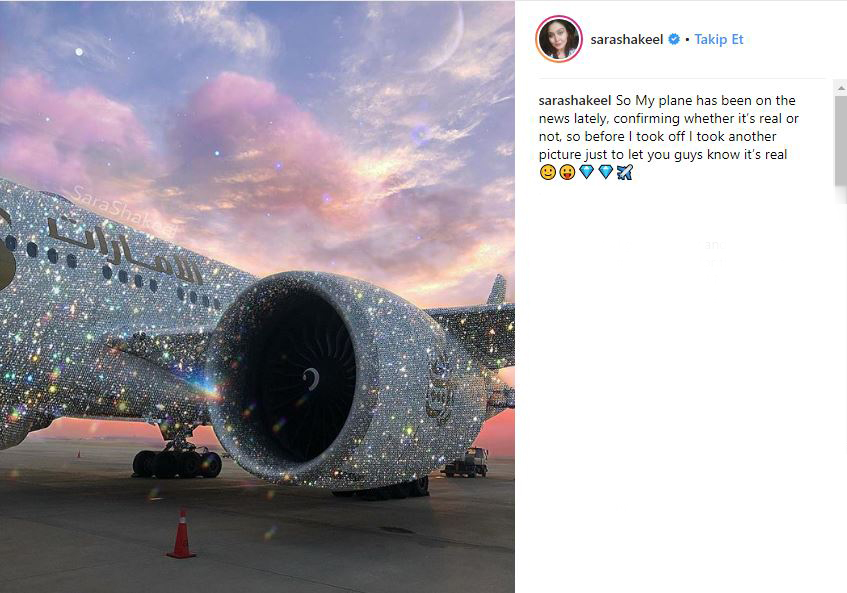This screenshot has width=847, height=593.
Task: Click the comments scrollbar thumb
Action: coord(841,141)
